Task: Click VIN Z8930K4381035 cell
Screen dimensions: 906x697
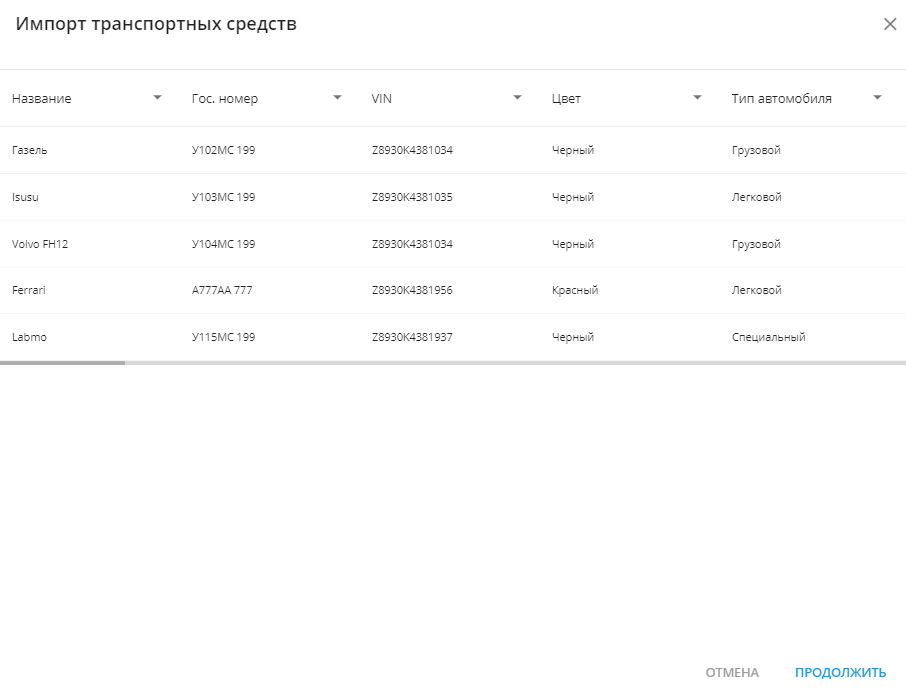Action: point(412,197)
